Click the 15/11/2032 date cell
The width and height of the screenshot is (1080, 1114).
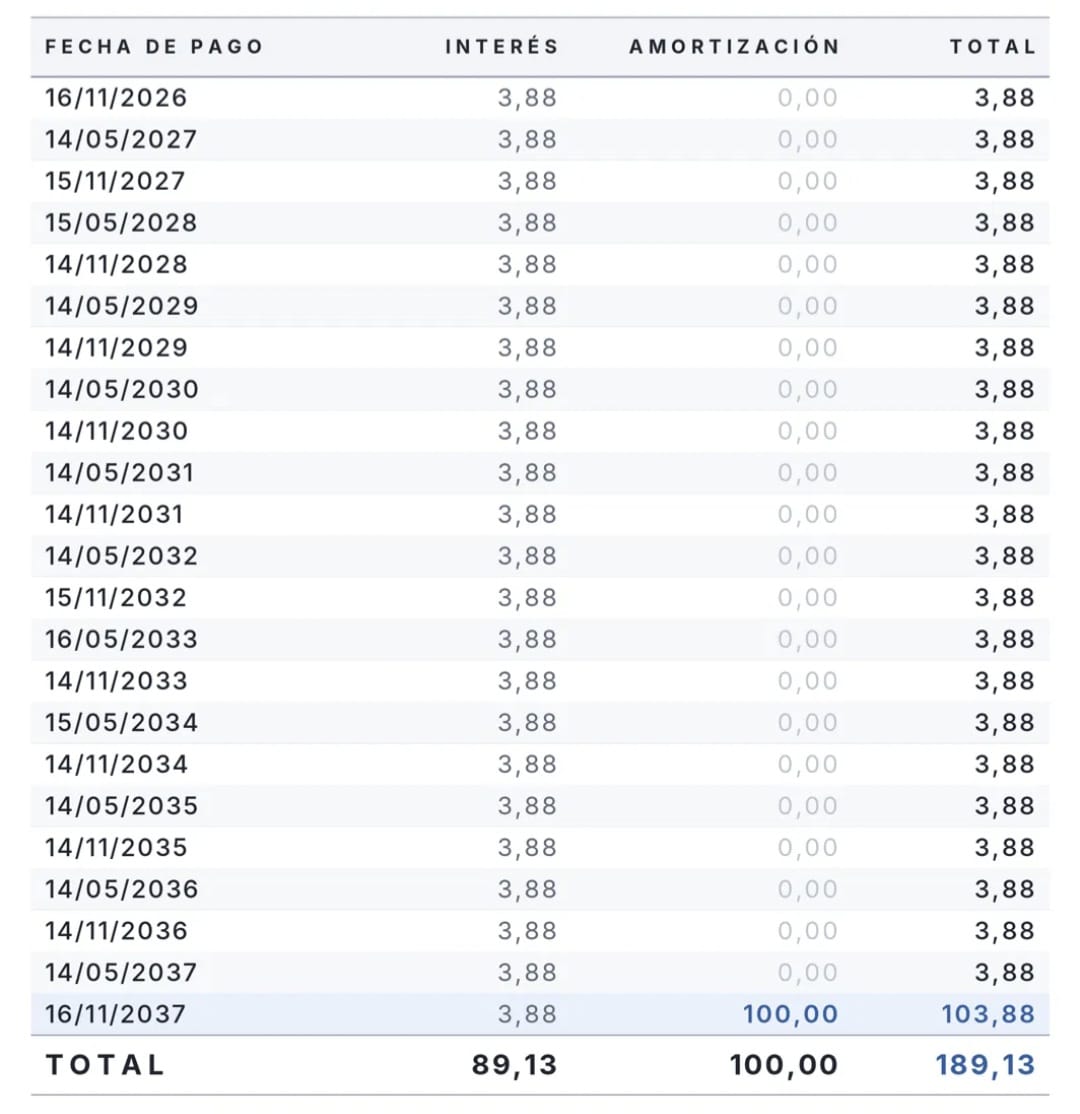pos(116,598)
